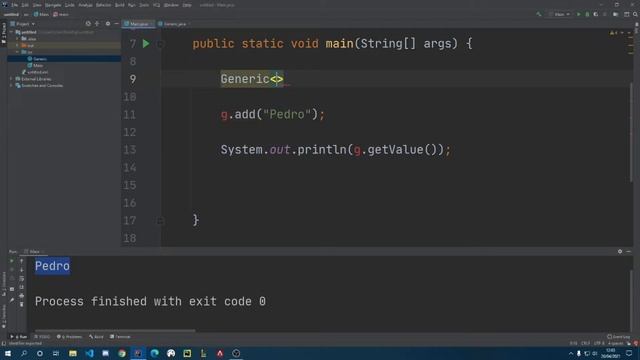
Task: Expand the External Libraries node
Action: [x=11, y=79]
